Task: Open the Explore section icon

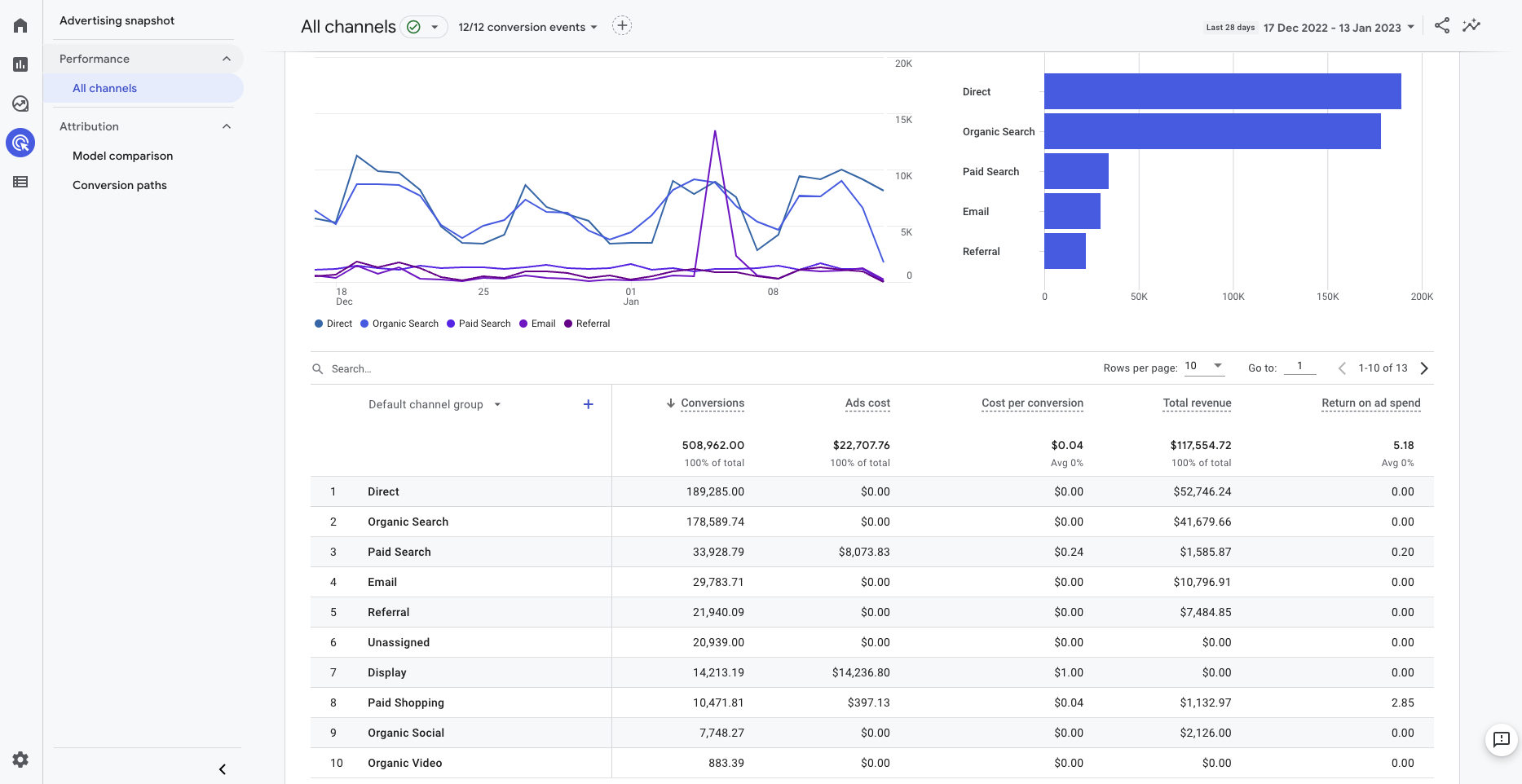Action: tap(20, 104)
